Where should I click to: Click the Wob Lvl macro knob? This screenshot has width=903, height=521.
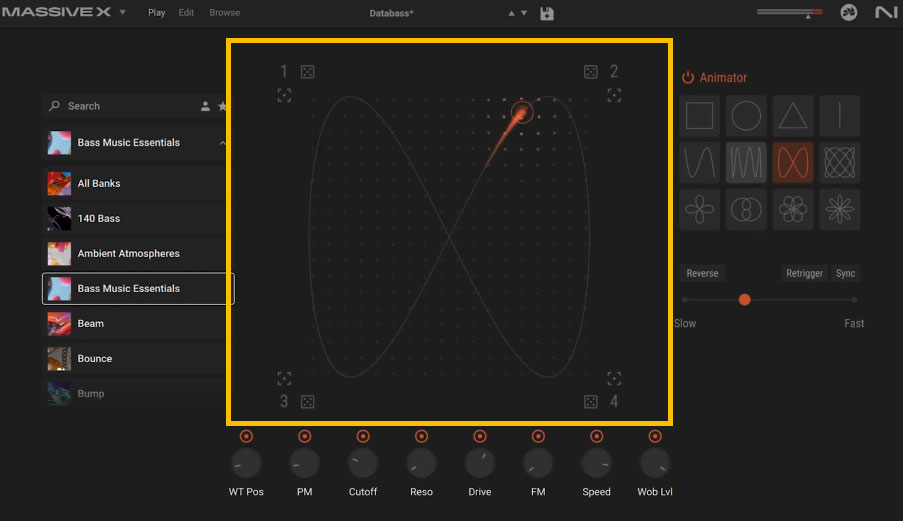point(655,463)
